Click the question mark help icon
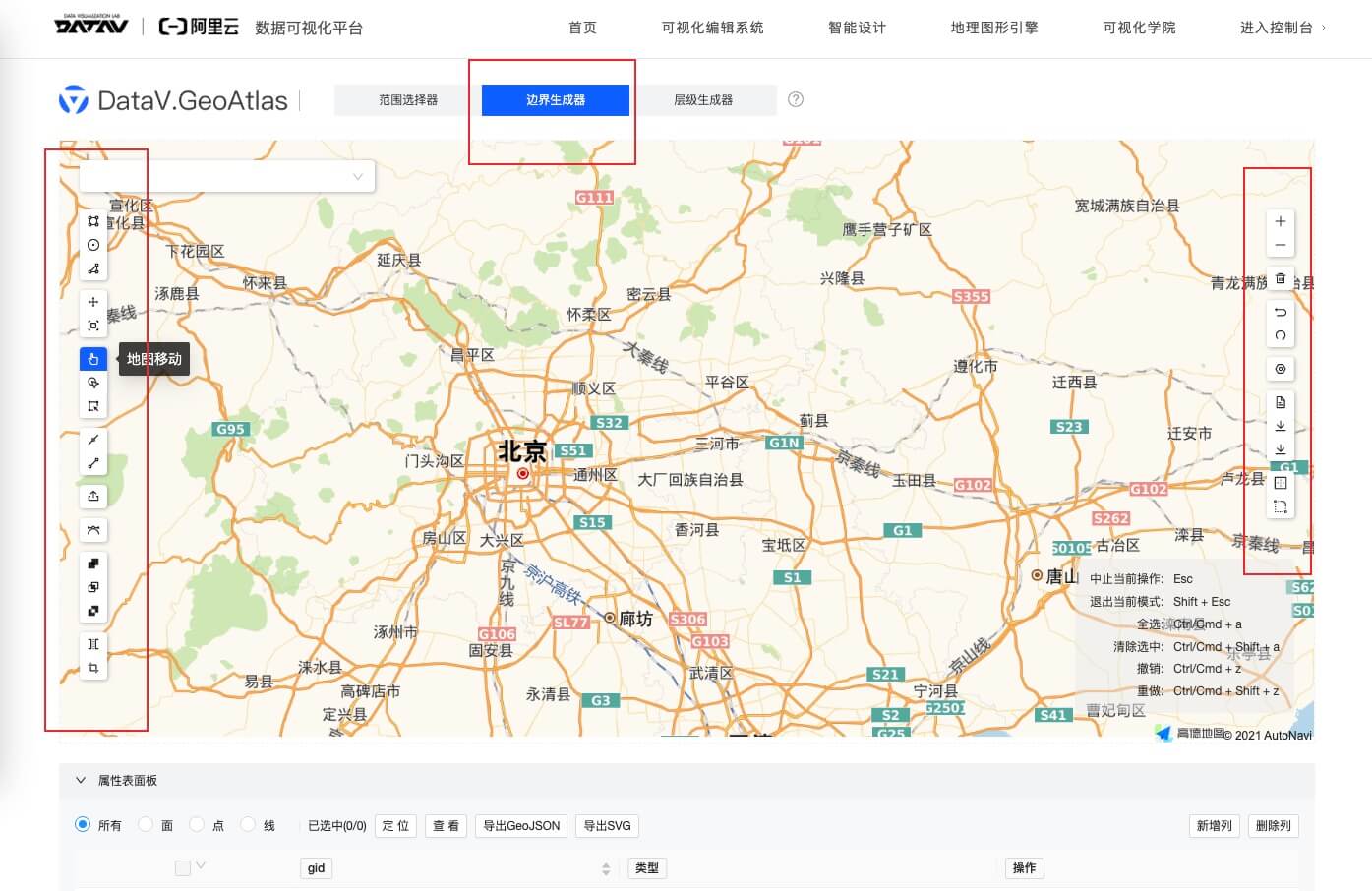 click(796, 99)
